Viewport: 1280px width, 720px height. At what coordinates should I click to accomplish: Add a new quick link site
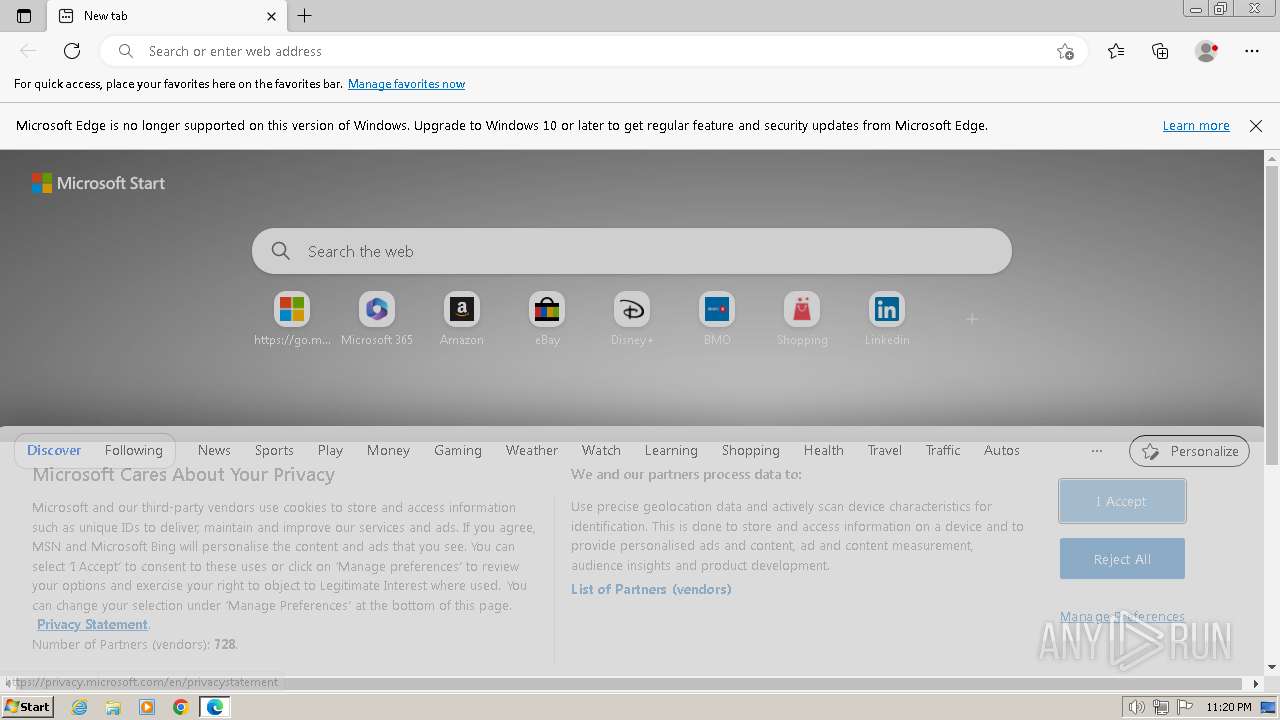point(972,319)
